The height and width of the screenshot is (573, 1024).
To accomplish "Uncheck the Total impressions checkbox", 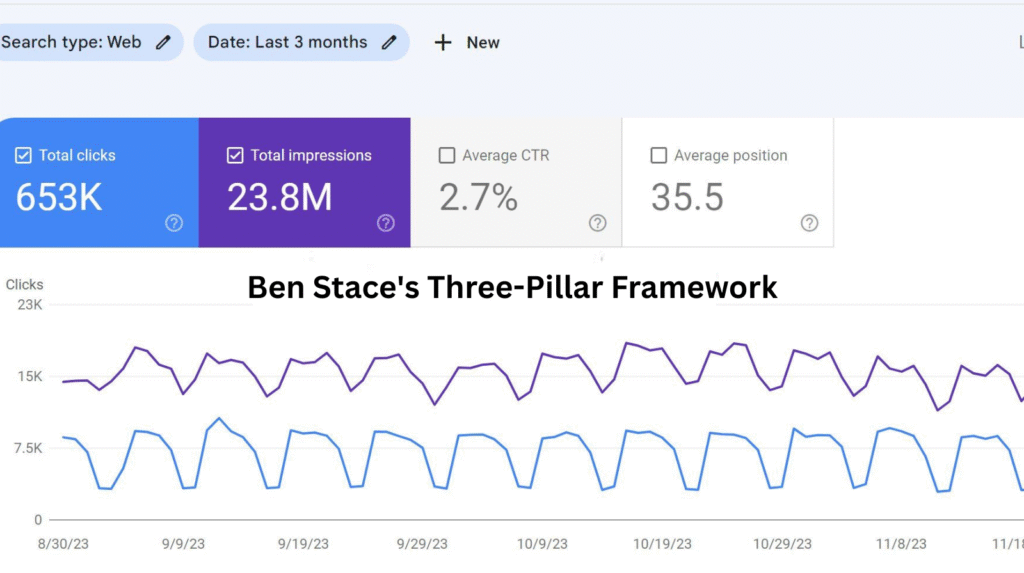I will tap(235, 155).
